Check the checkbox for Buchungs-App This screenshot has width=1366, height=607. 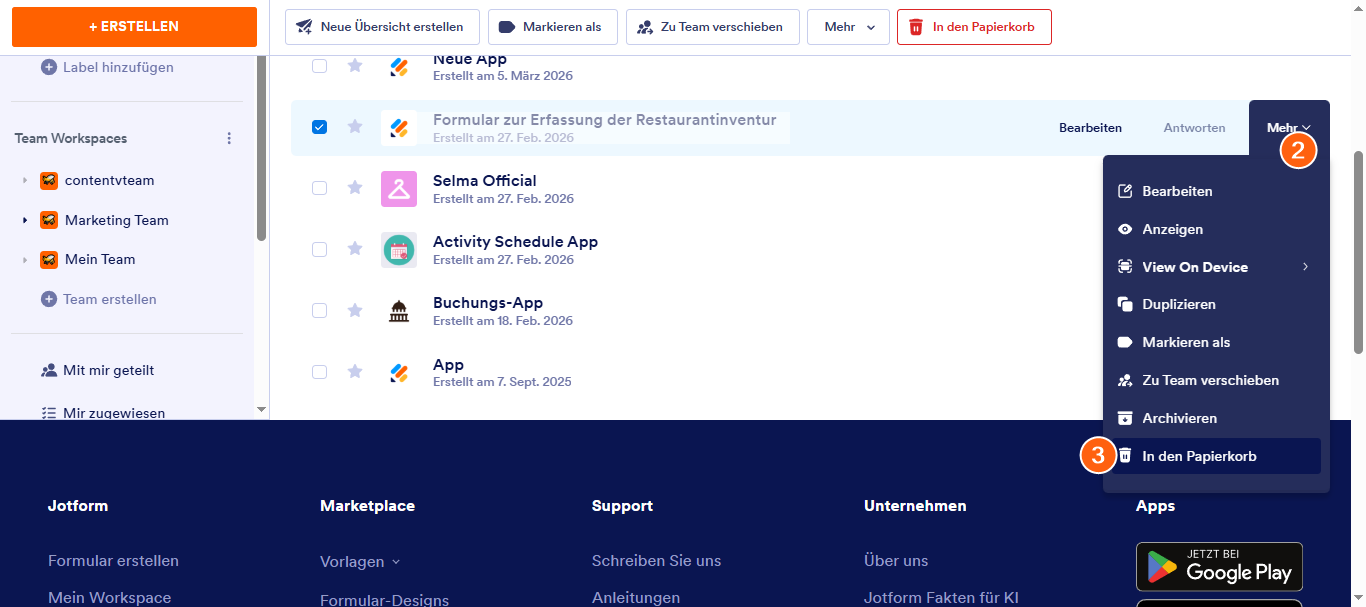click(x=319, y=310)
